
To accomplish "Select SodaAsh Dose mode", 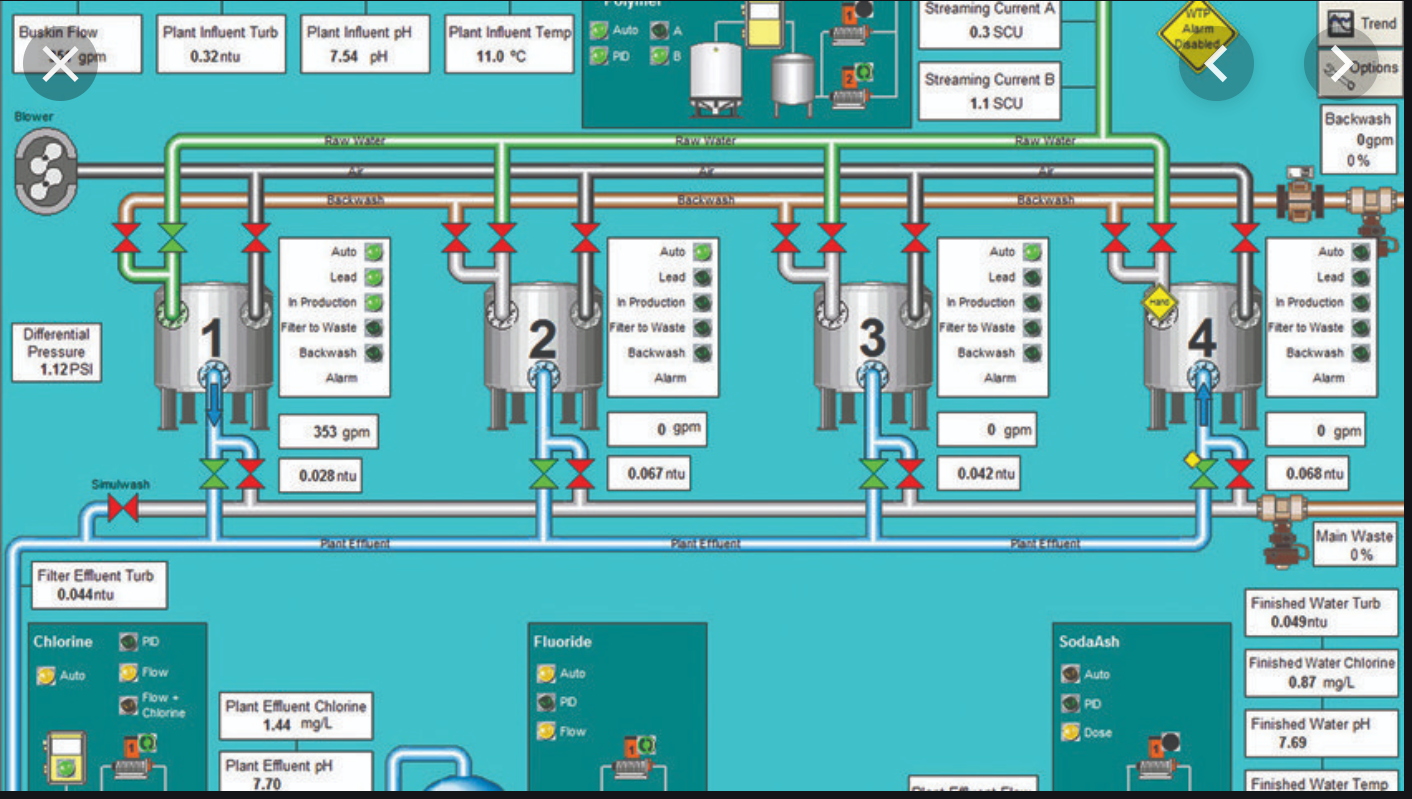I will pyautogui.click(x=1071, y=733).
